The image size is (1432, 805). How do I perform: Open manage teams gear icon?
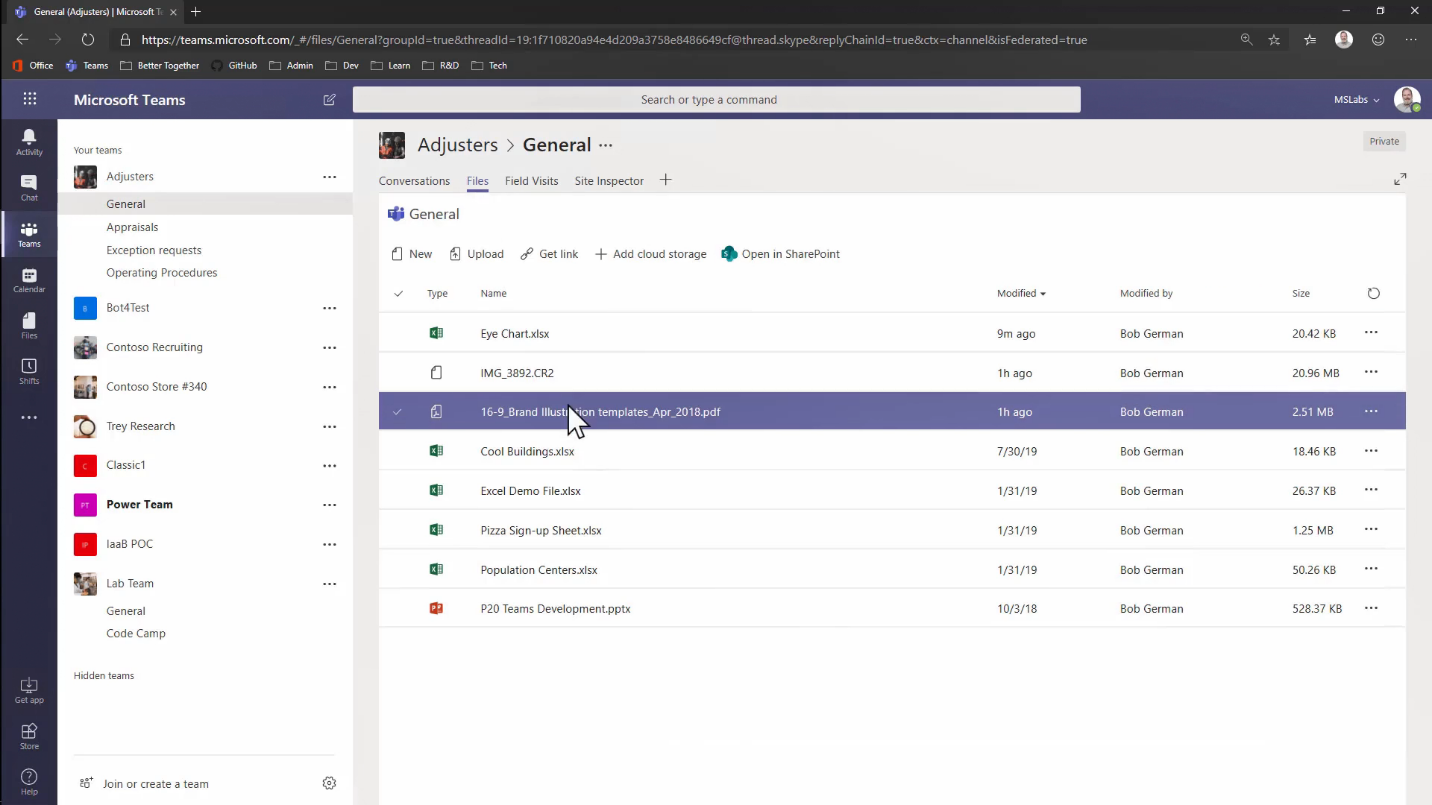pos(329,783)
